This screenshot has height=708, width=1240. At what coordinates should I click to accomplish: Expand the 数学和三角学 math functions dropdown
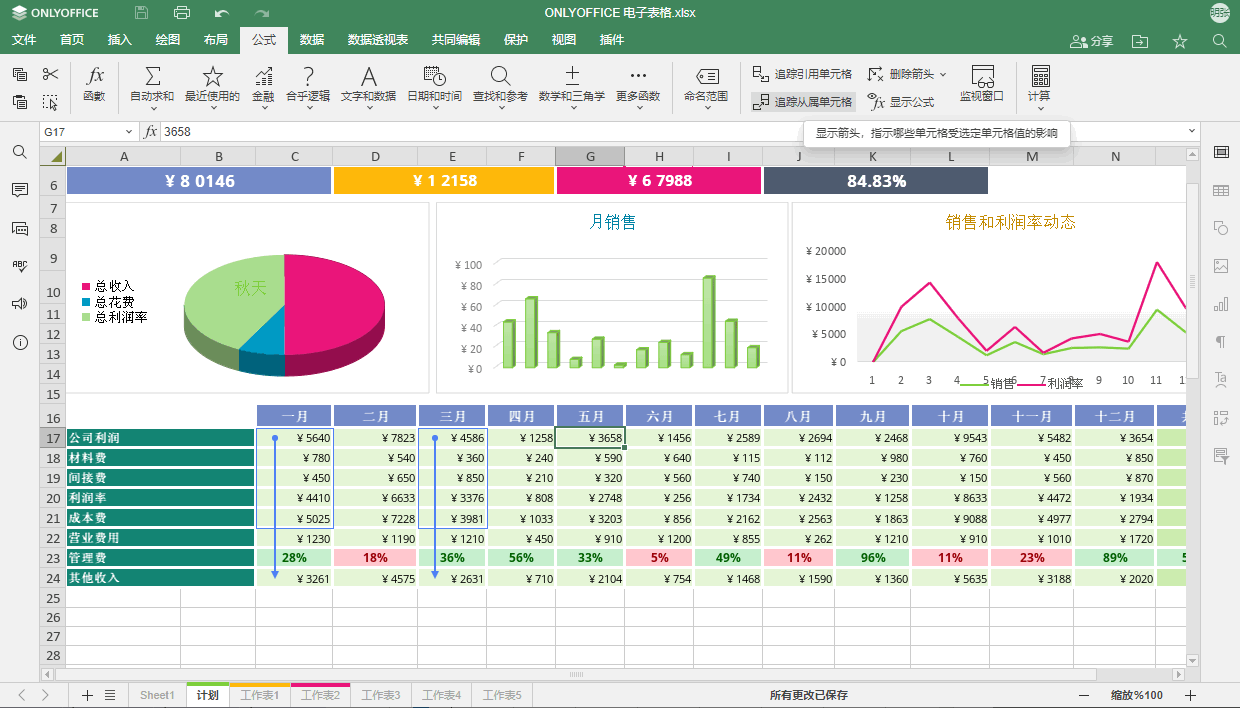[x=572, y=109]
